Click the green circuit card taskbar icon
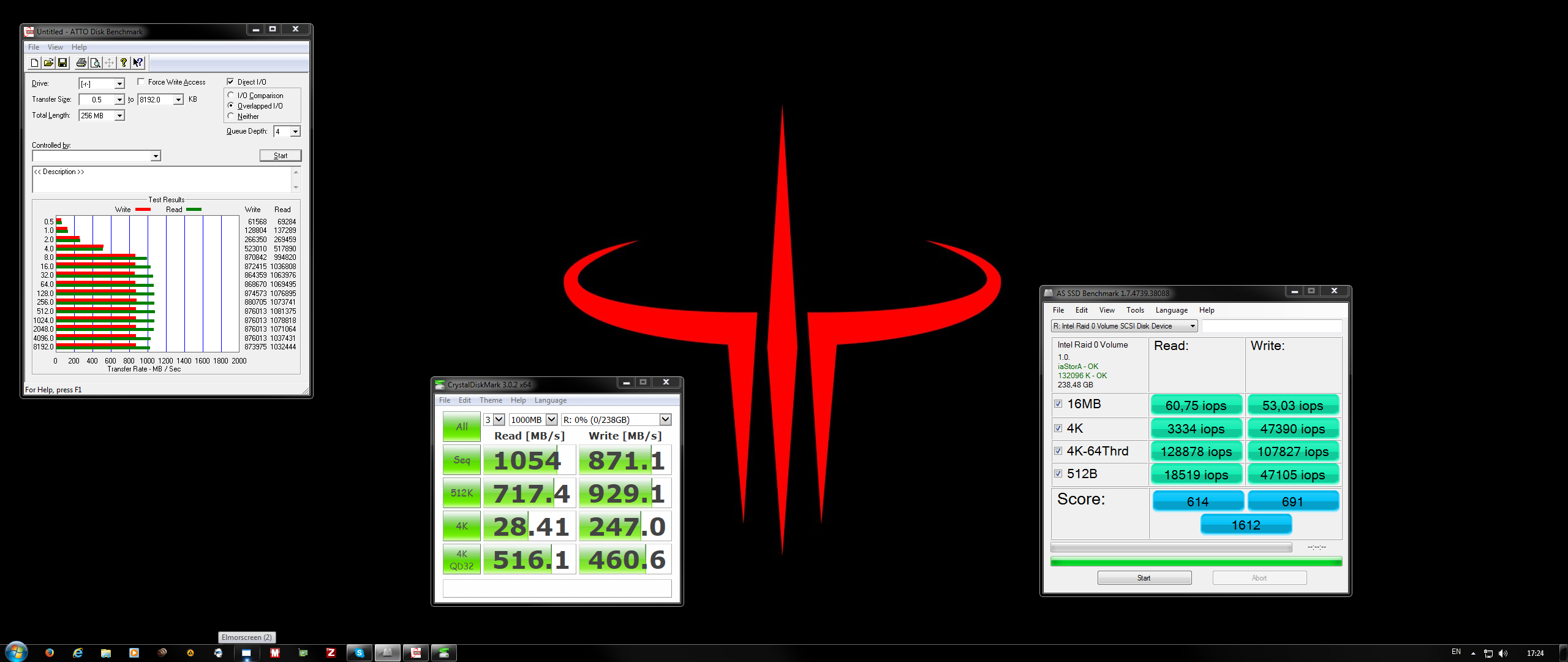1568x662 pixels. coord(303,653)
